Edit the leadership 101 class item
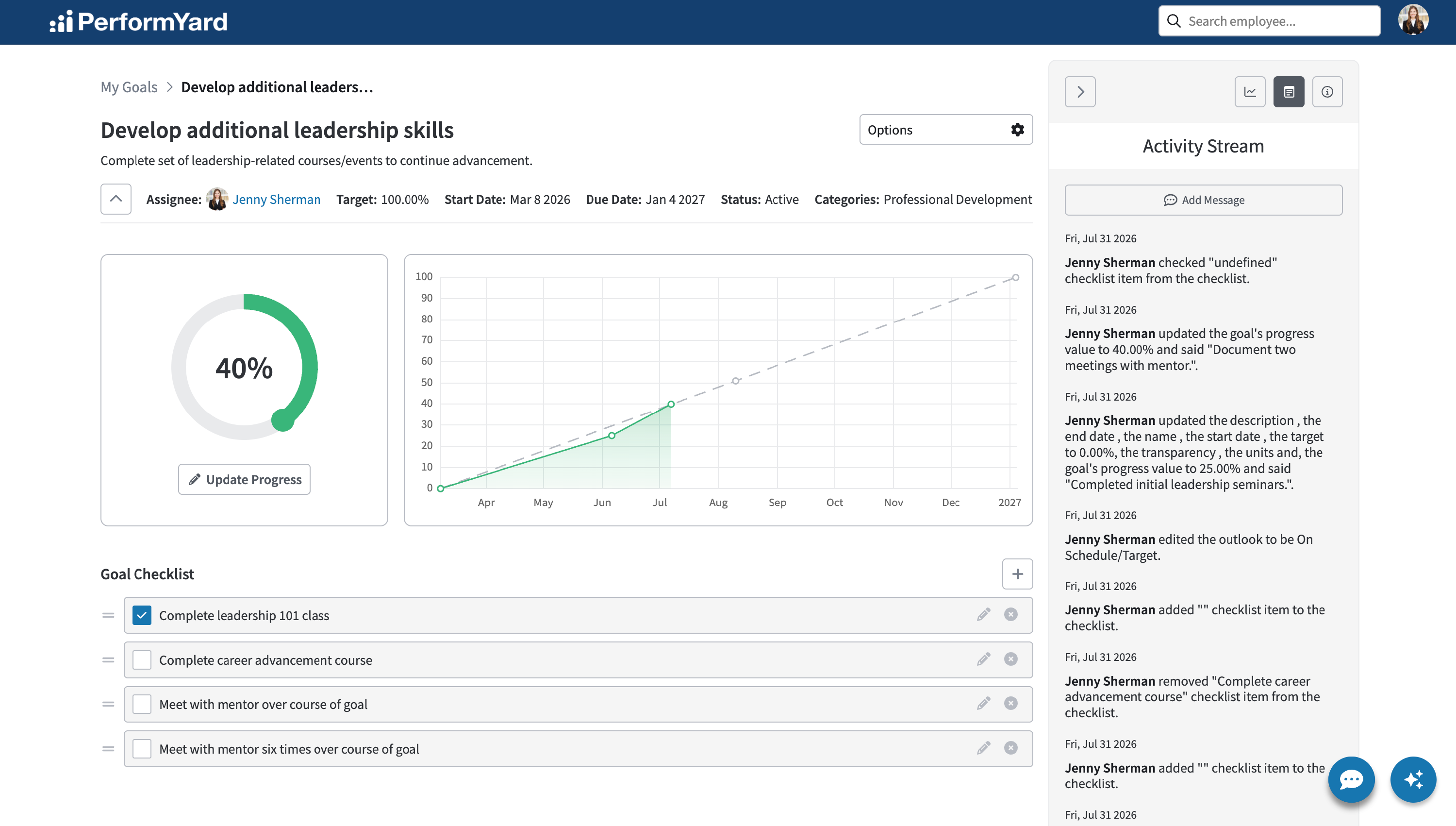This screenshot has width=1456, height=826. click(x=984, y=615)
